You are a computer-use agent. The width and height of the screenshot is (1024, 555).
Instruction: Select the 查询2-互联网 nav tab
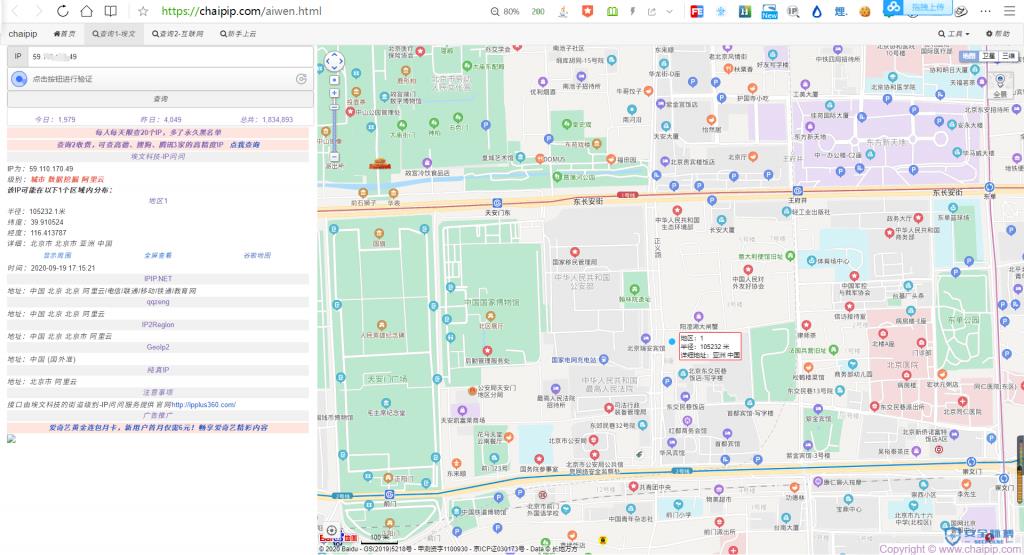point(178,34)
